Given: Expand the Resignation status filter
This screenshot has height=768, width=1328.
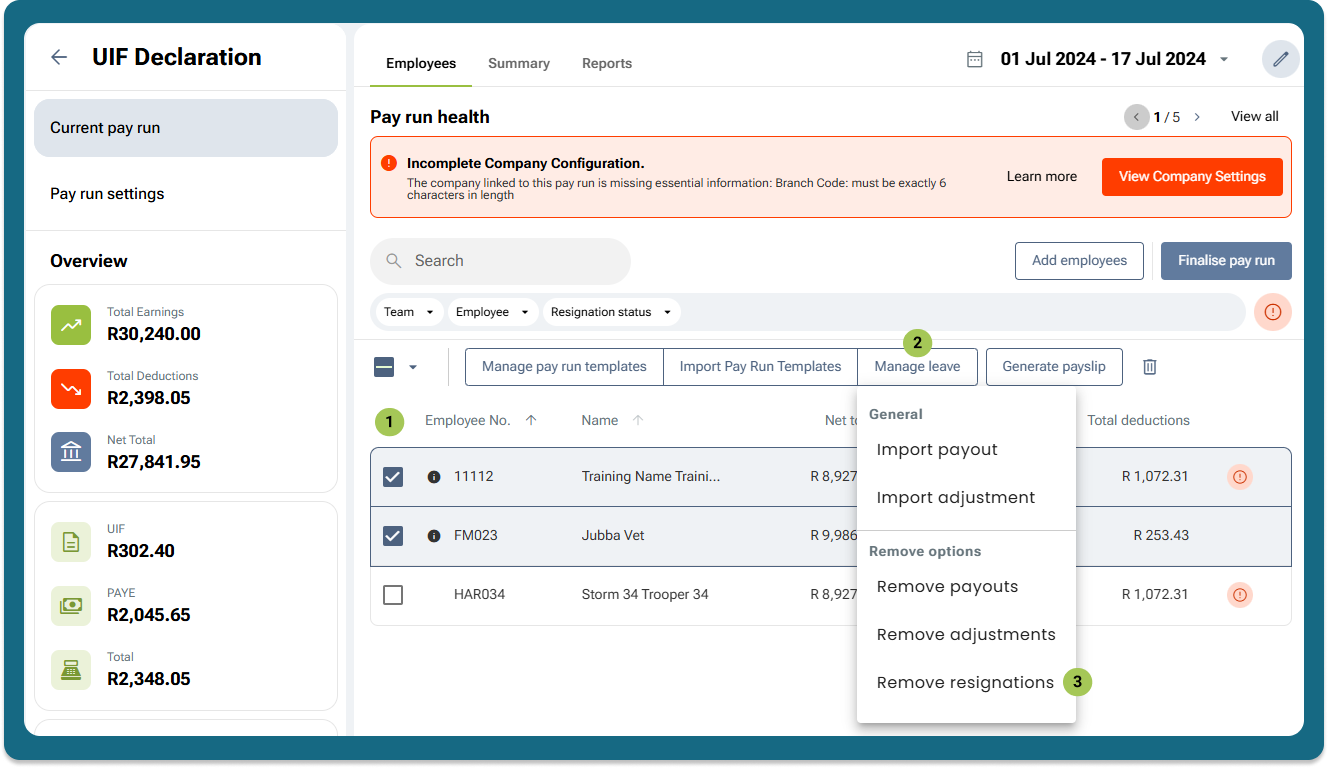Looking at the screenshot, I should [611, 312].
